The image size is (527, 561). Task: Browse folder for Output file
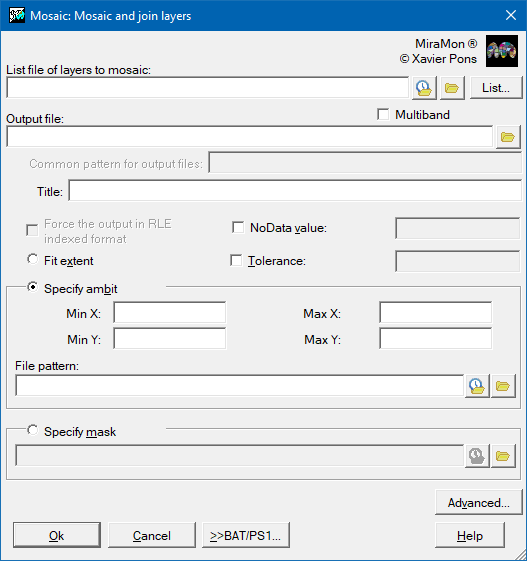coord(508,137)
